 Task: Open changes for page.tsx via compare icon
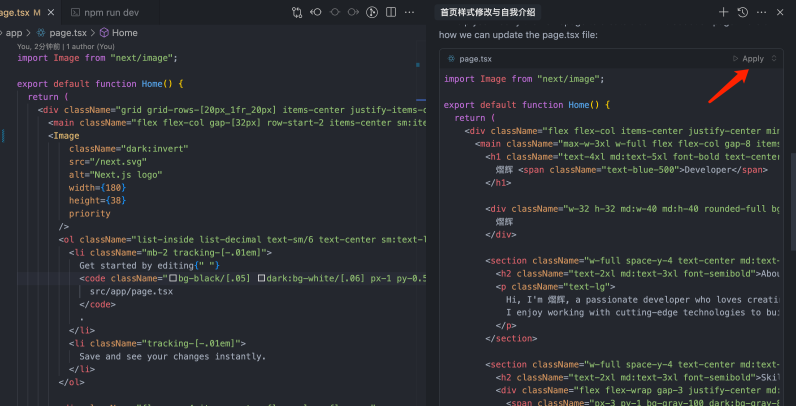pyautogui.click(x=297, y=12)
